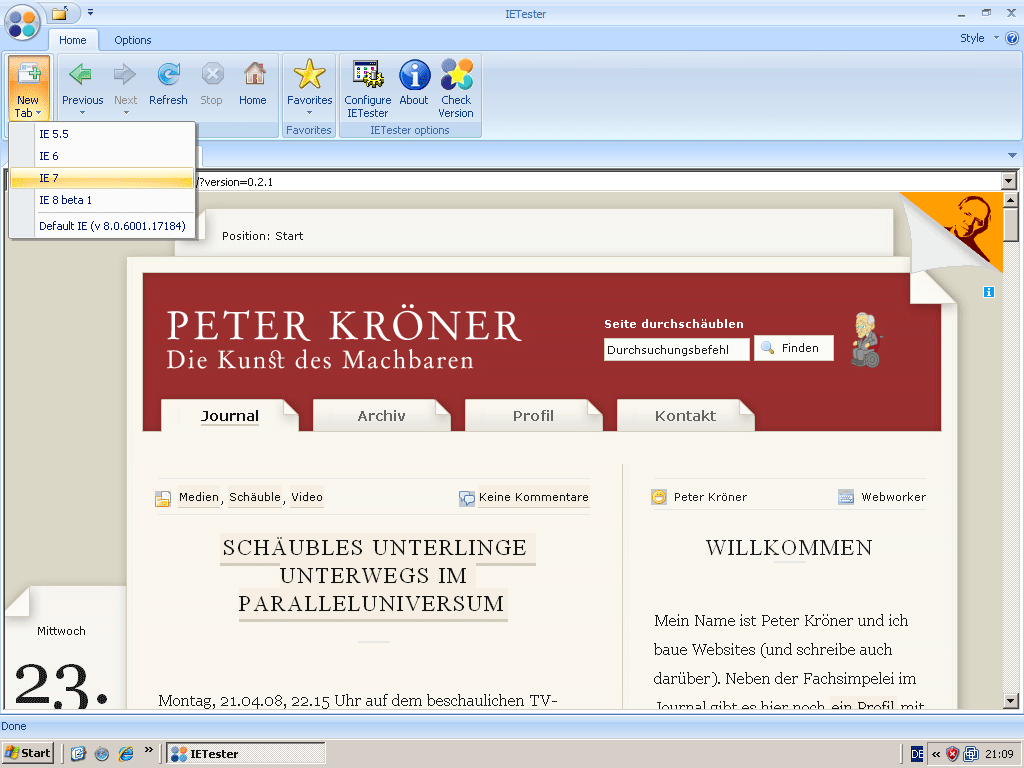
Task: Open the address bar dropdown arrow
Action: 1009,182
